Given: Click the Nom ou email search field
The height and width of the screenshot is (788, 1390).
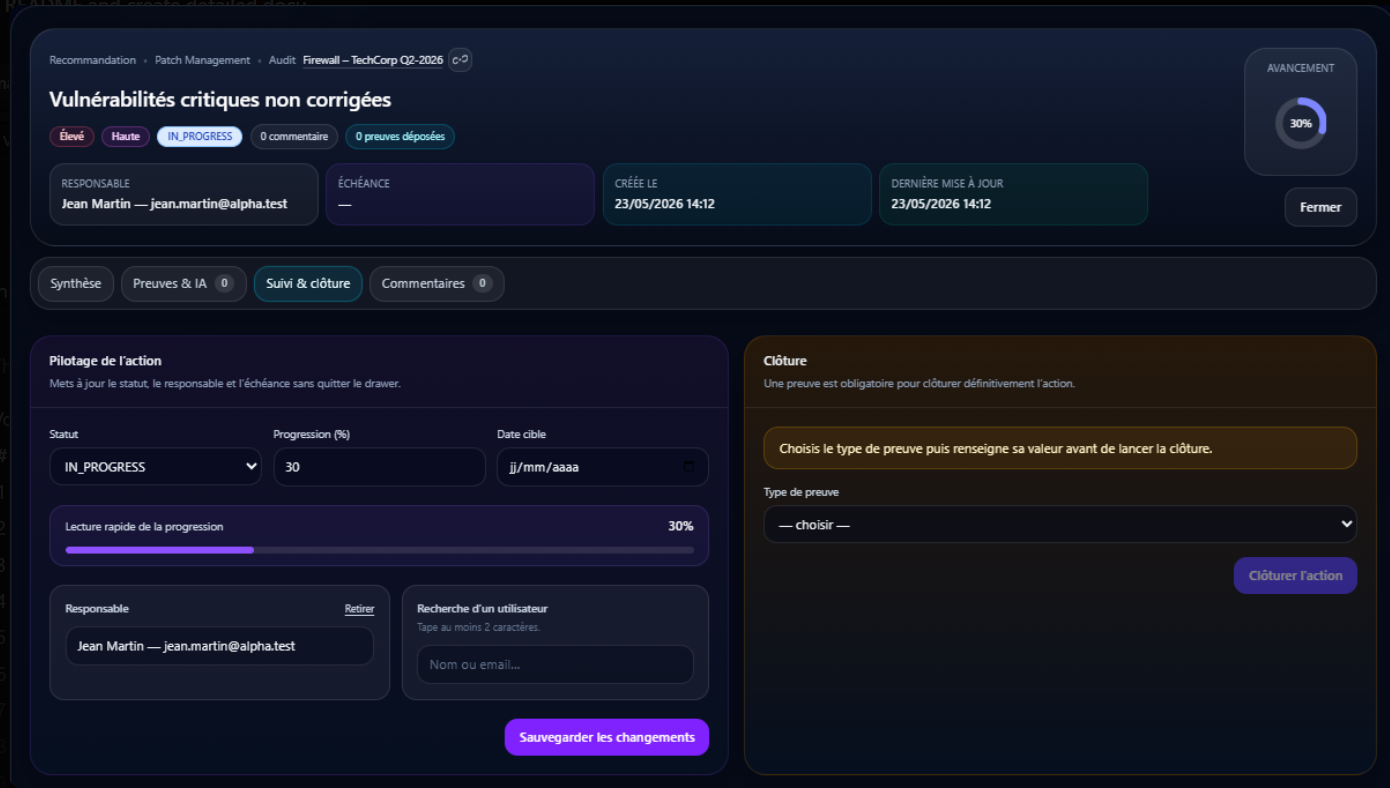Looking at the screenshot, I should [x=555, y=665].
